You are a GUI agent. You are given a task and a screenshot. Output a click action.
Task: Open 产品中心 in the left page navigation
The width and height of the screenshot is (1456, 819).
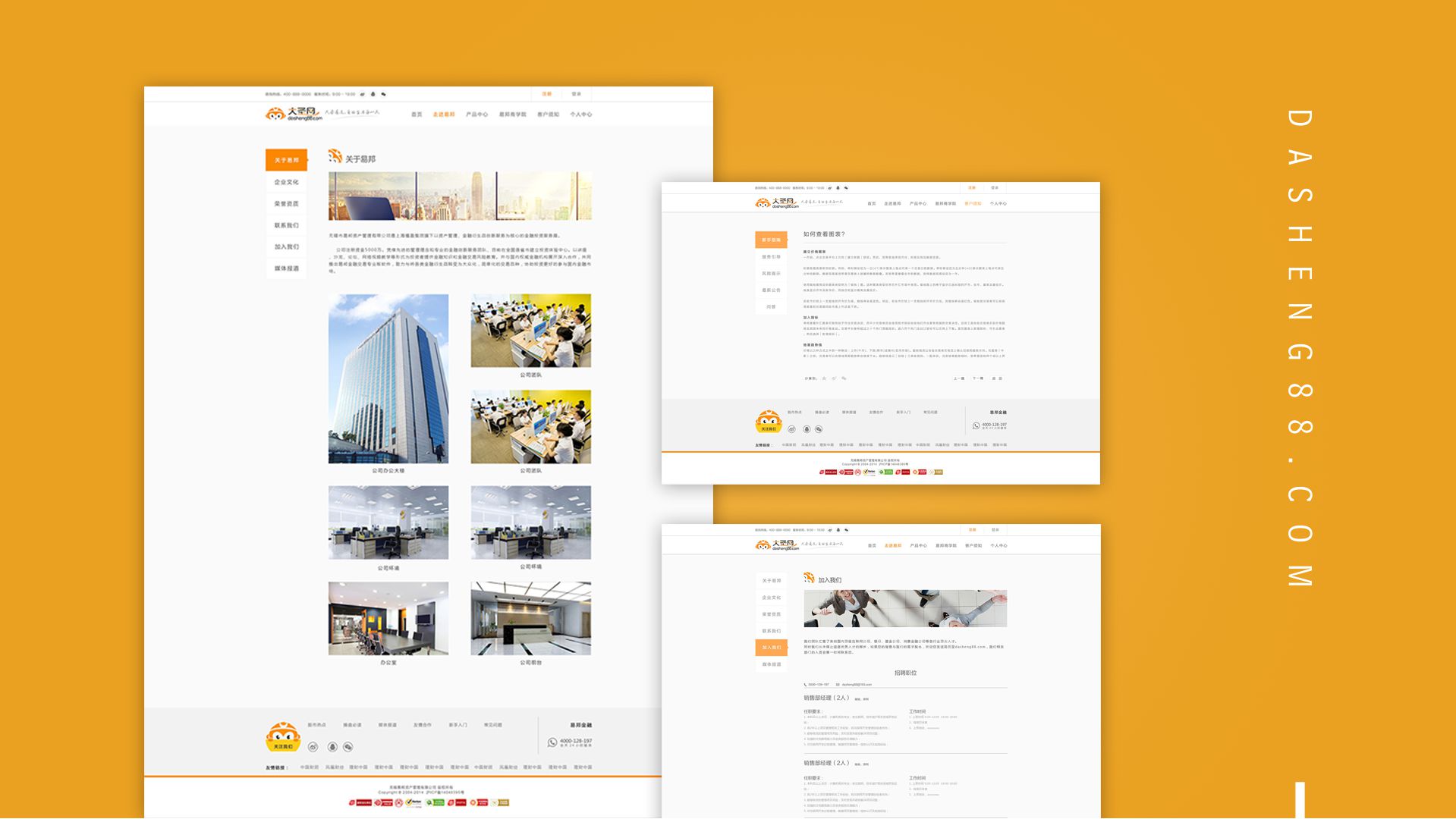476,115
